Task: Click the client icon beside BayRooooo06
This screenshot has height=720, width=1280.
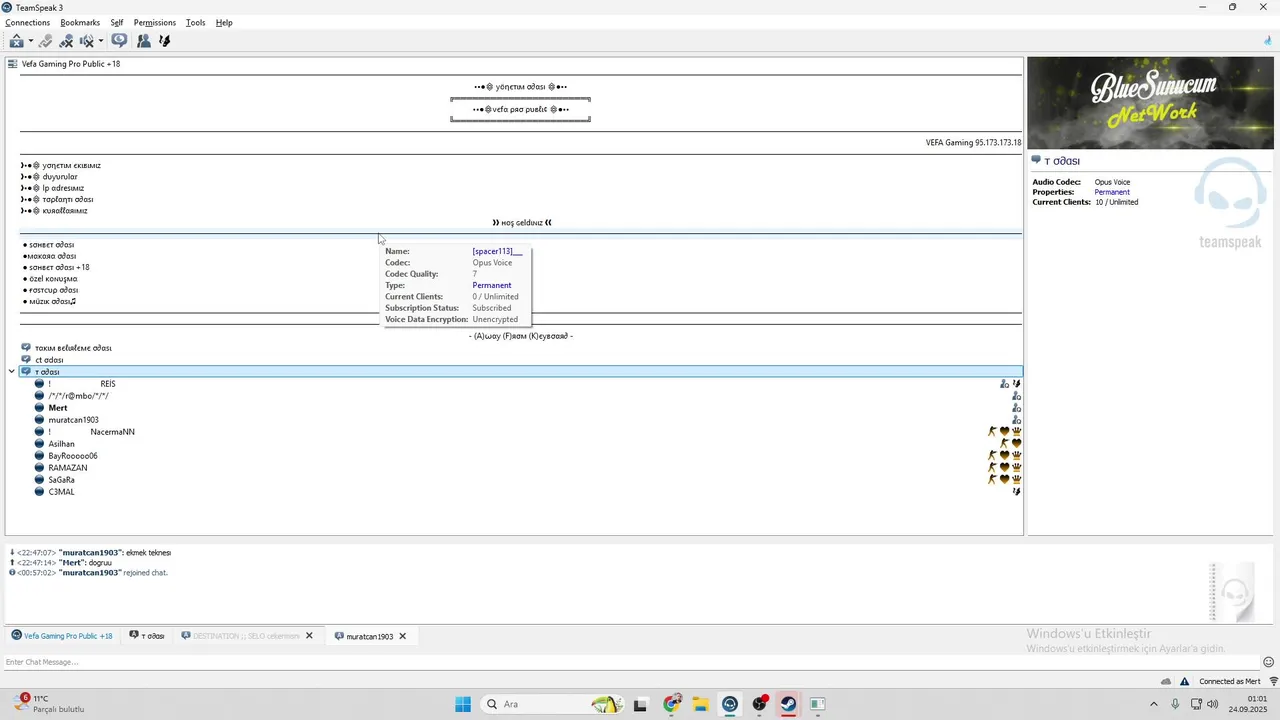Action: [x=39, y=456]
